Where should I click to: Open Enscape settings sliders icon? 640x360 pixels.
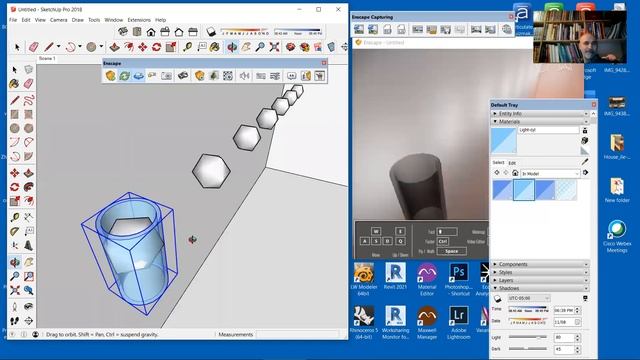pyautogui.click(x=275, y=76)
